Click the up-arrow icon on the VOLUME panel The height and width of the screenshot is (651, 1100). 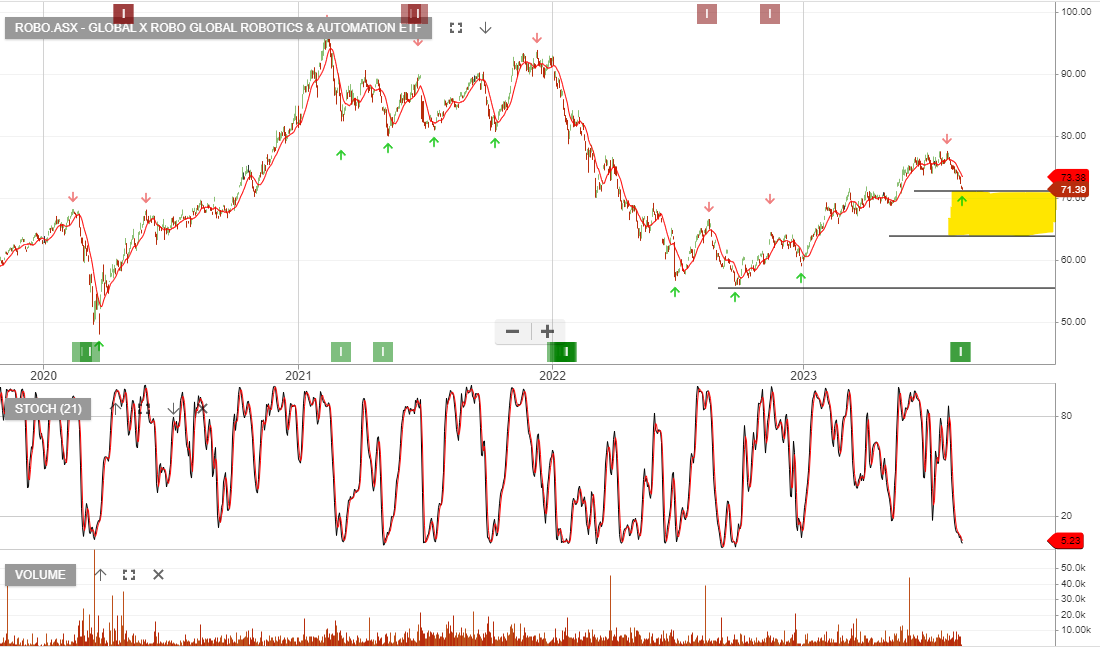pos(100,574)
